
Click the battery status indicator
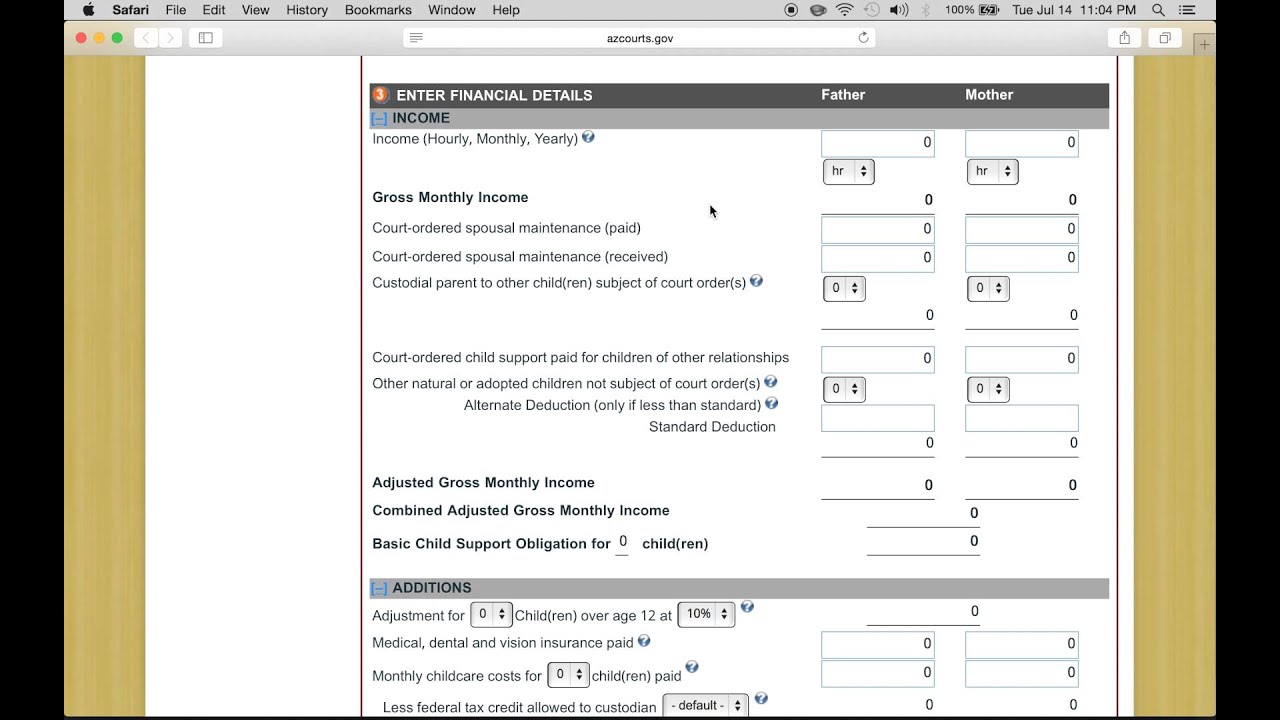click(972, 10)
